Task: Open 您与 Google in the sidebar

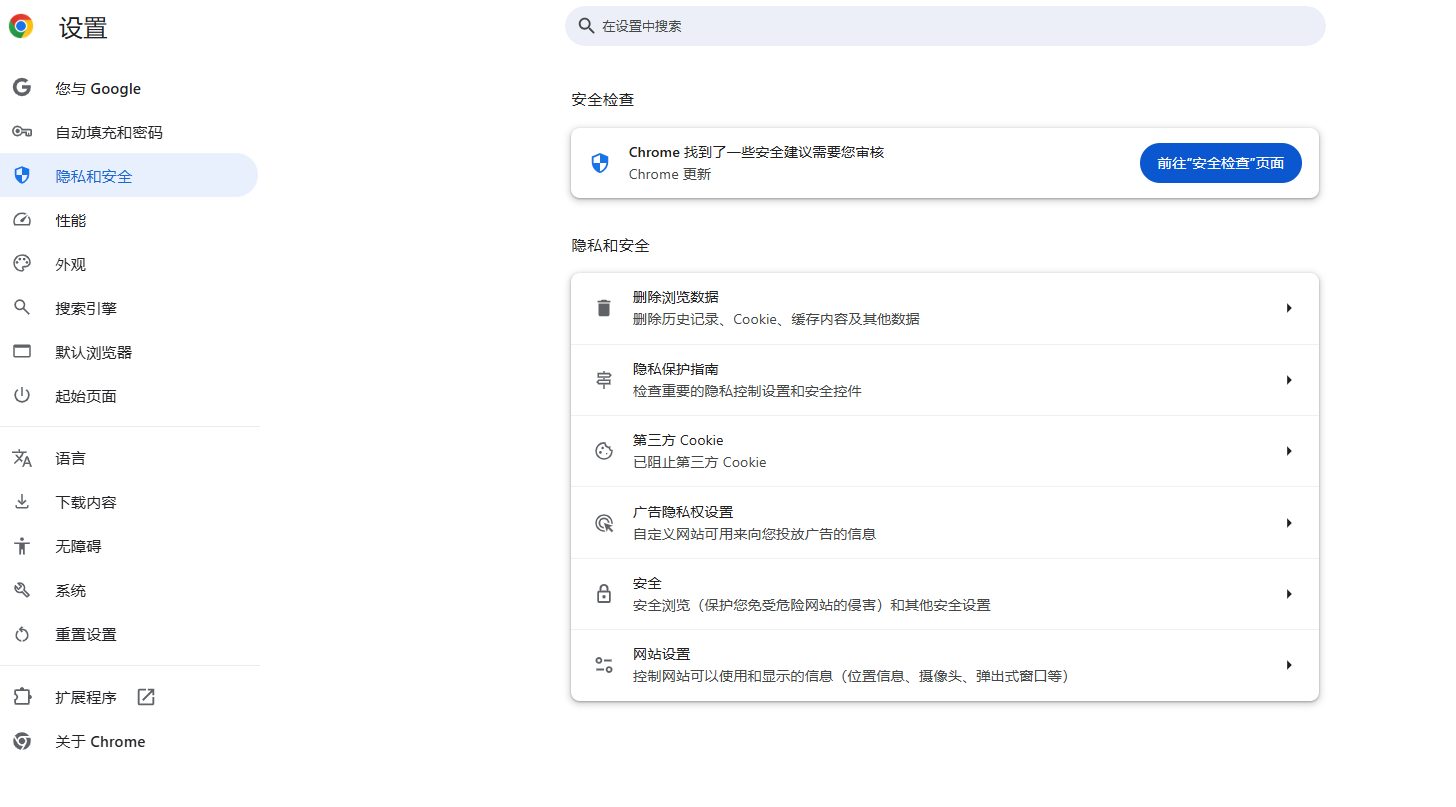Action: (129, 88)
